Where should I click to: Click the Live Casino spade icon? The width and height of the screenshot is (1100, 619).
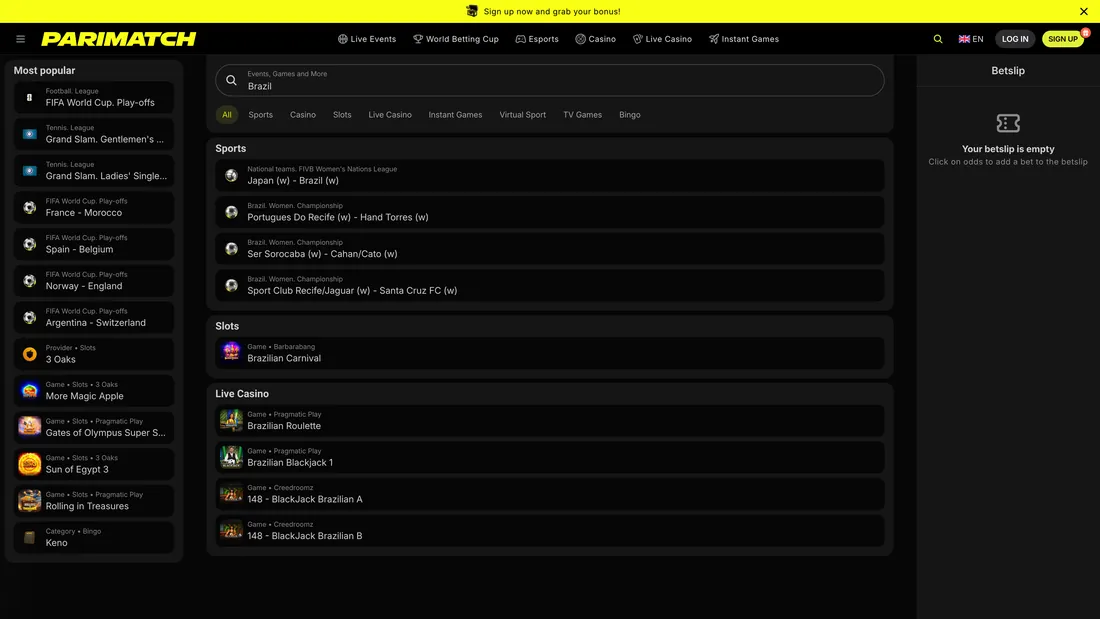click(x=637, y=39)
